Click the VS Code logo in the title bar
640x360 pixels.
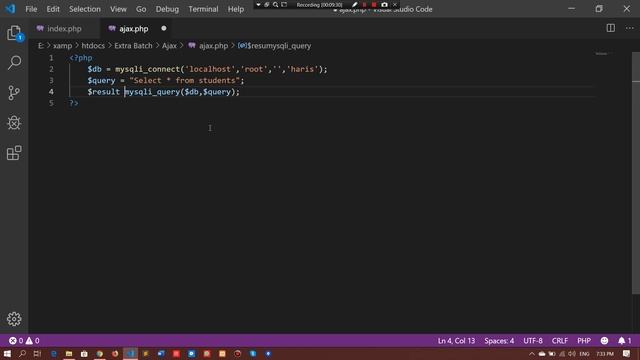[x=11, y=9]
